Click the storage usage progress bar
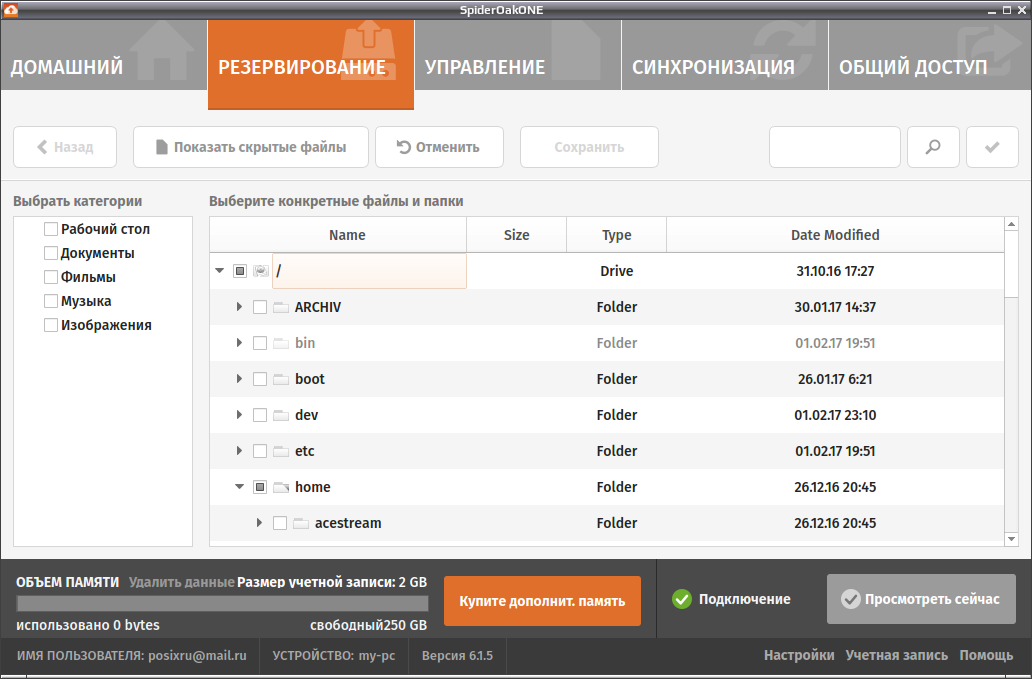The width and height of the screenshot is (1032, 679). (222, 603)
